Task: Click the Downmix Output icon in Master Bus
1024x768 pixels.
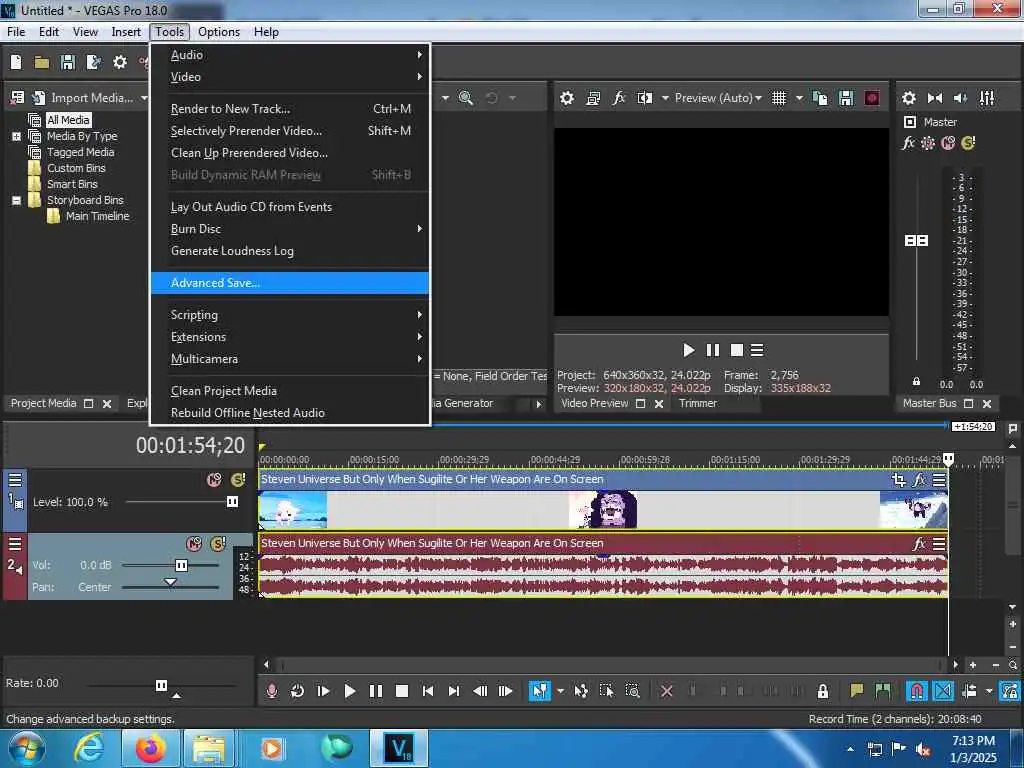Action: 935,98
